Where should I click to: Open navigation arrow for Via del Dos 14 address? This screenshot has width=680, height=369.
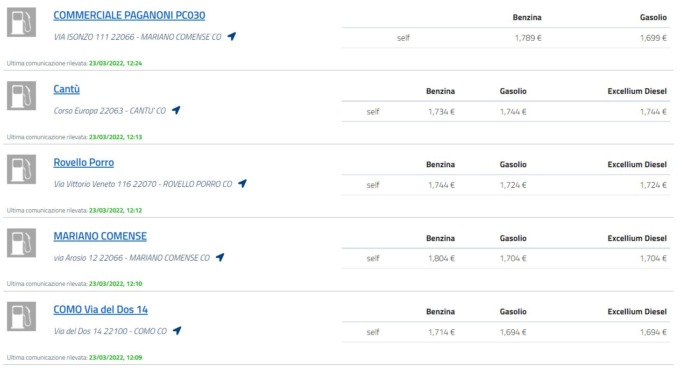pos(177,331)
